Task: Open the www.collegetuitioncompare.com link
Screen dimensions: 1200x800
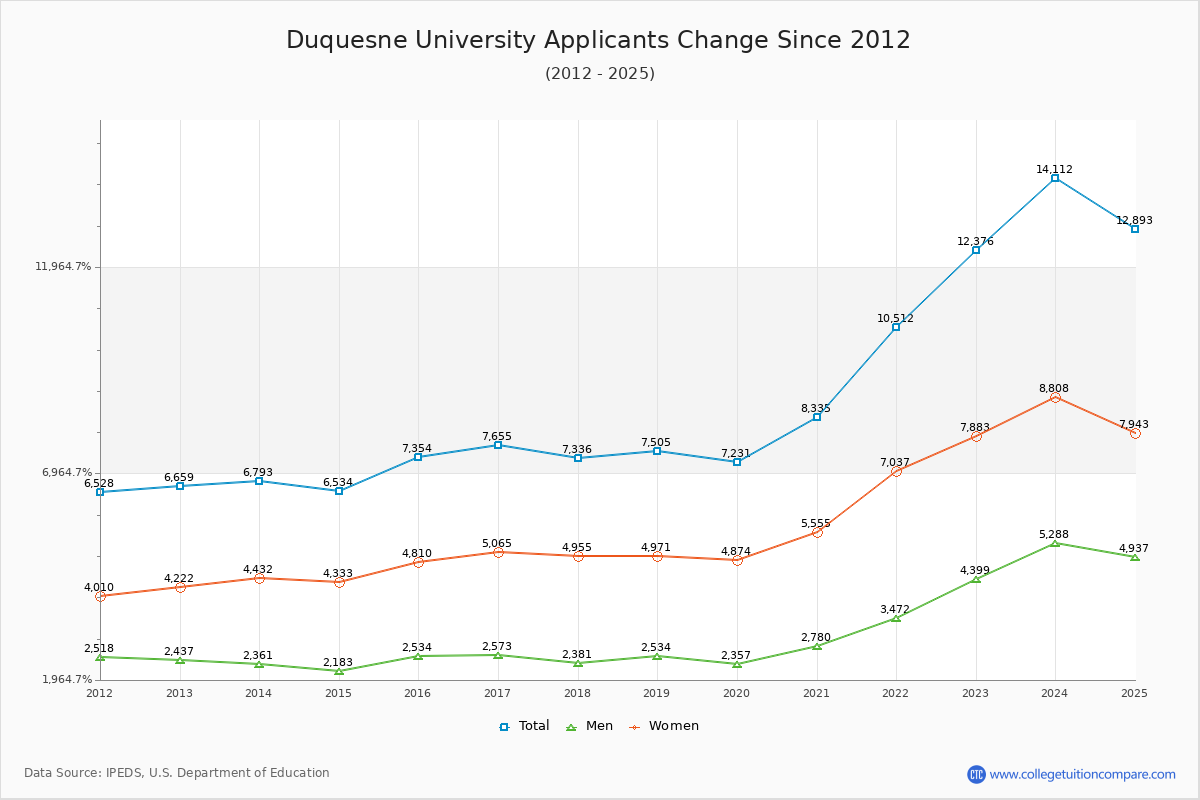Action: click(1083, 774)
